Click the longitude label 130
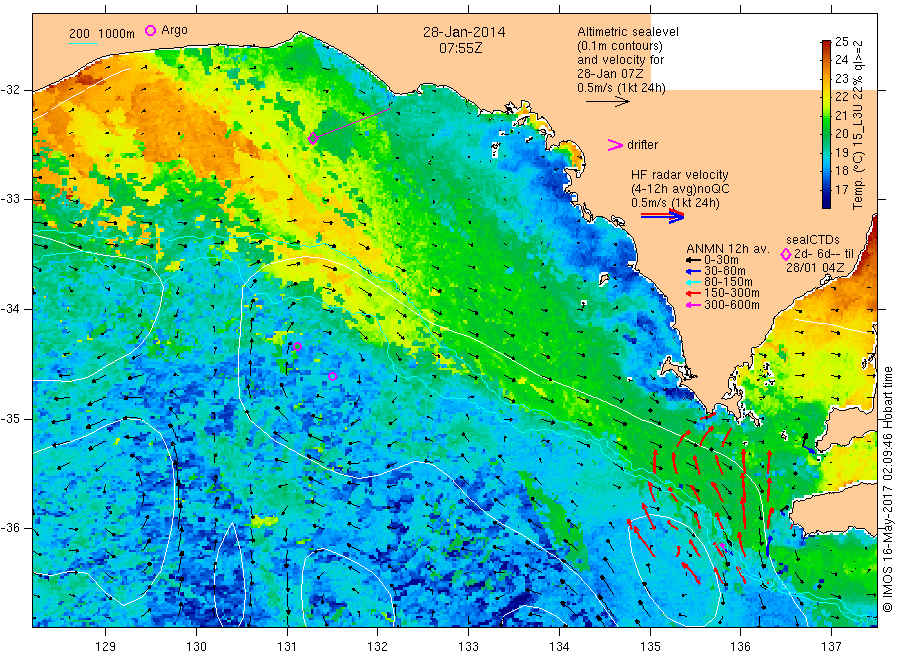Screen dimensions: 900x660 pos(196,647)
